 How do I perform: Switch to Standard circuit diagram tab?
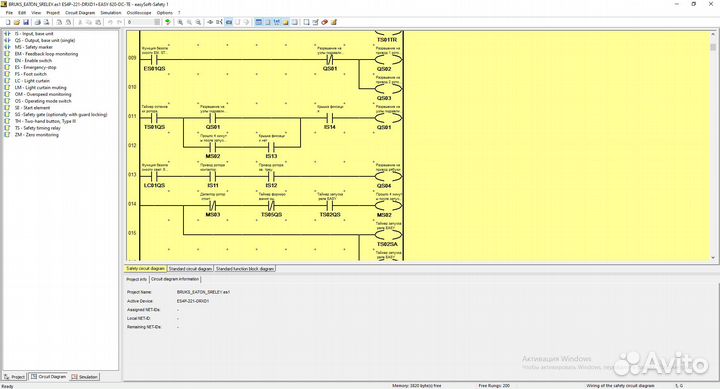[x=190, y=269]
